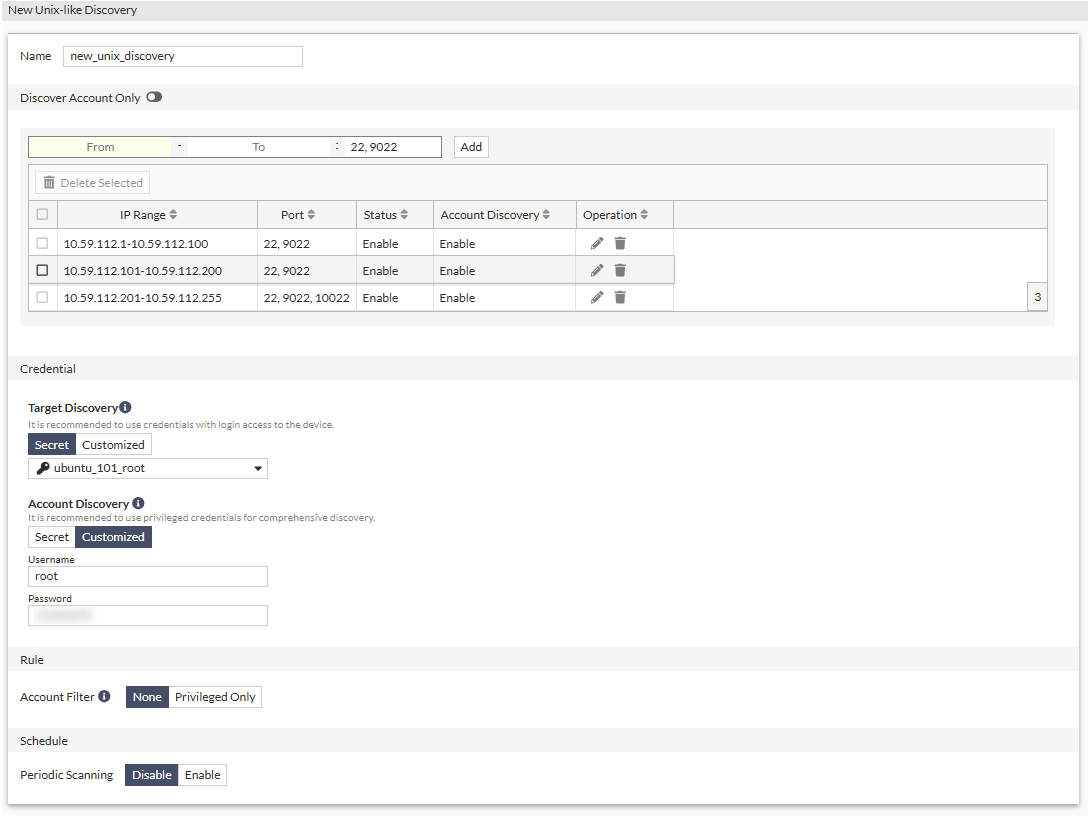The height and width of the screenshot is (817, 1088).
Task: Click the Password input field
Action: coord(148,616)
